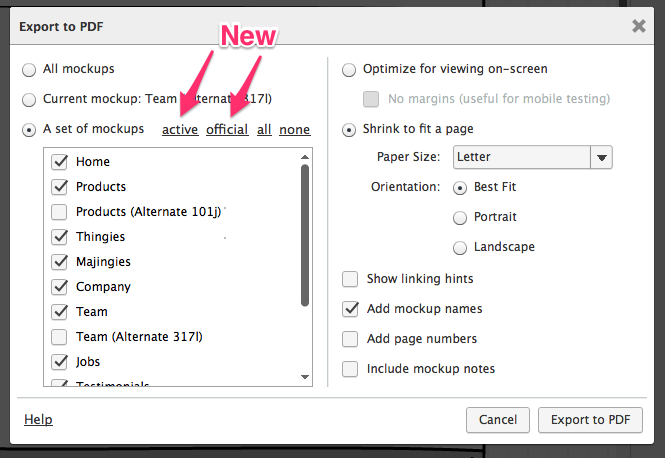Open the Paper Size dropdown
Viewport: 665px width, 458px height.
click(601, 157)
